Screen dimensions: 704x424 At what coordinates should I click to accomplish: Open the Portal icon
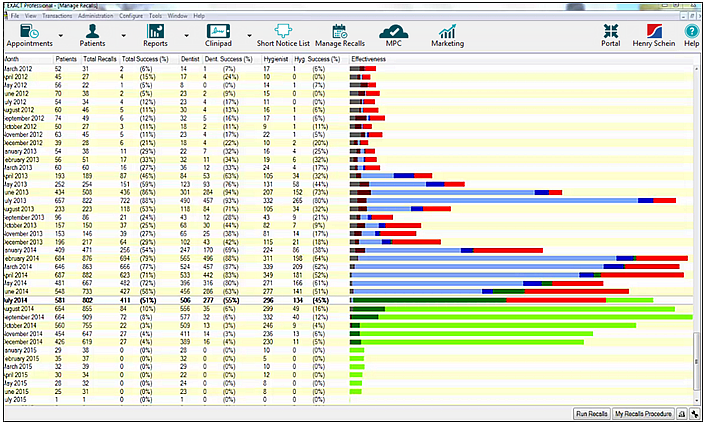(611, 35)
